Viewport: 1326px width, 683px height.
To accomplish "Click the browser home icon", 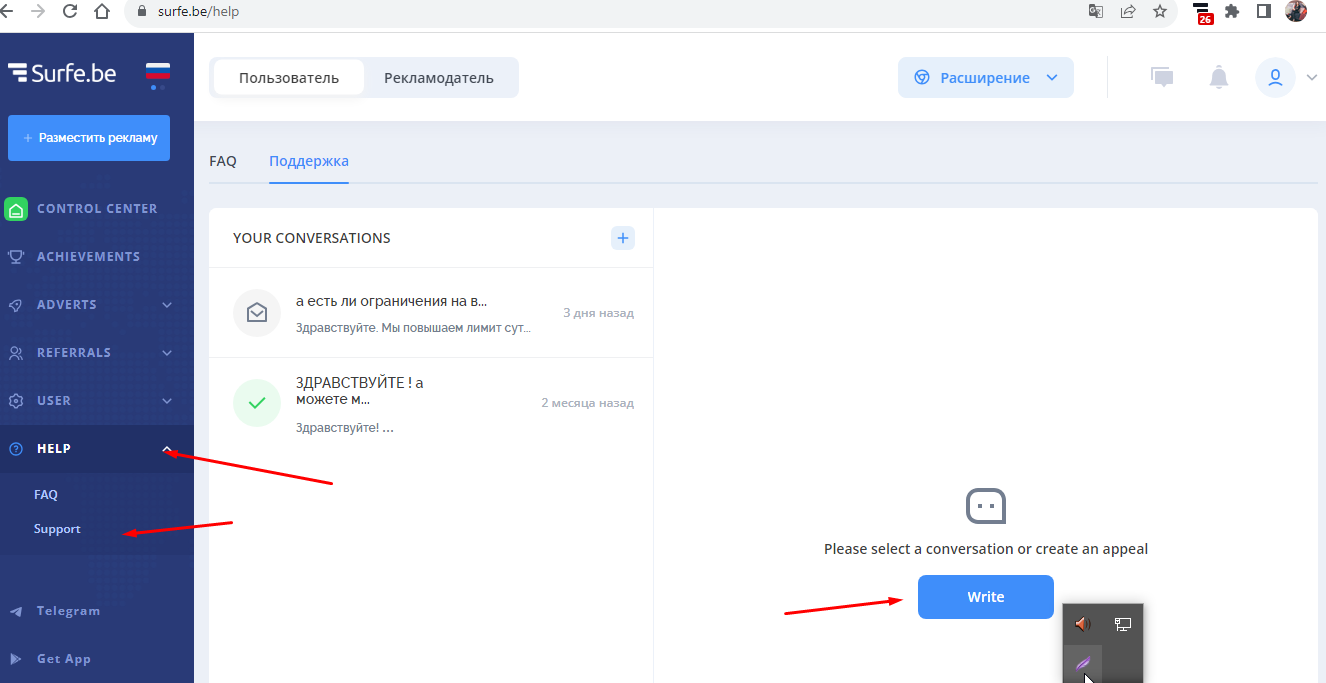I will point(101,12).
